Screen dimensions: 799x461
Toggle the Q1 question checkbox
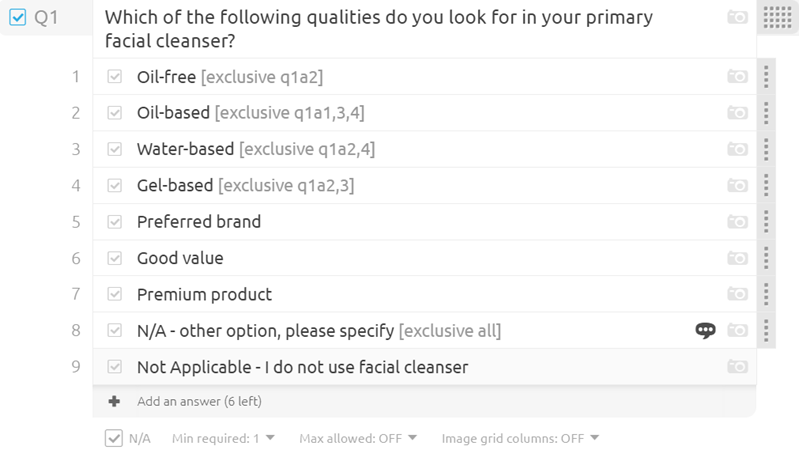coord(18,17)
